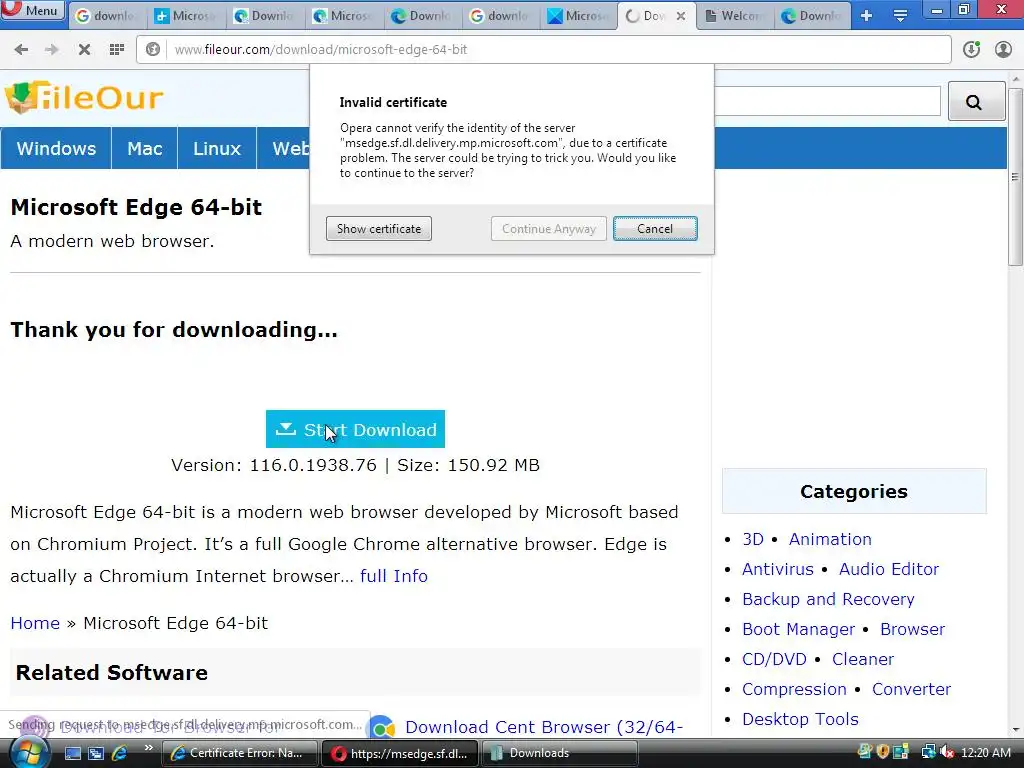
Task: Select 'Version: 116.0.1938.76 | Size: 150.92 MB' text
Action: click(x=355, y=465)
